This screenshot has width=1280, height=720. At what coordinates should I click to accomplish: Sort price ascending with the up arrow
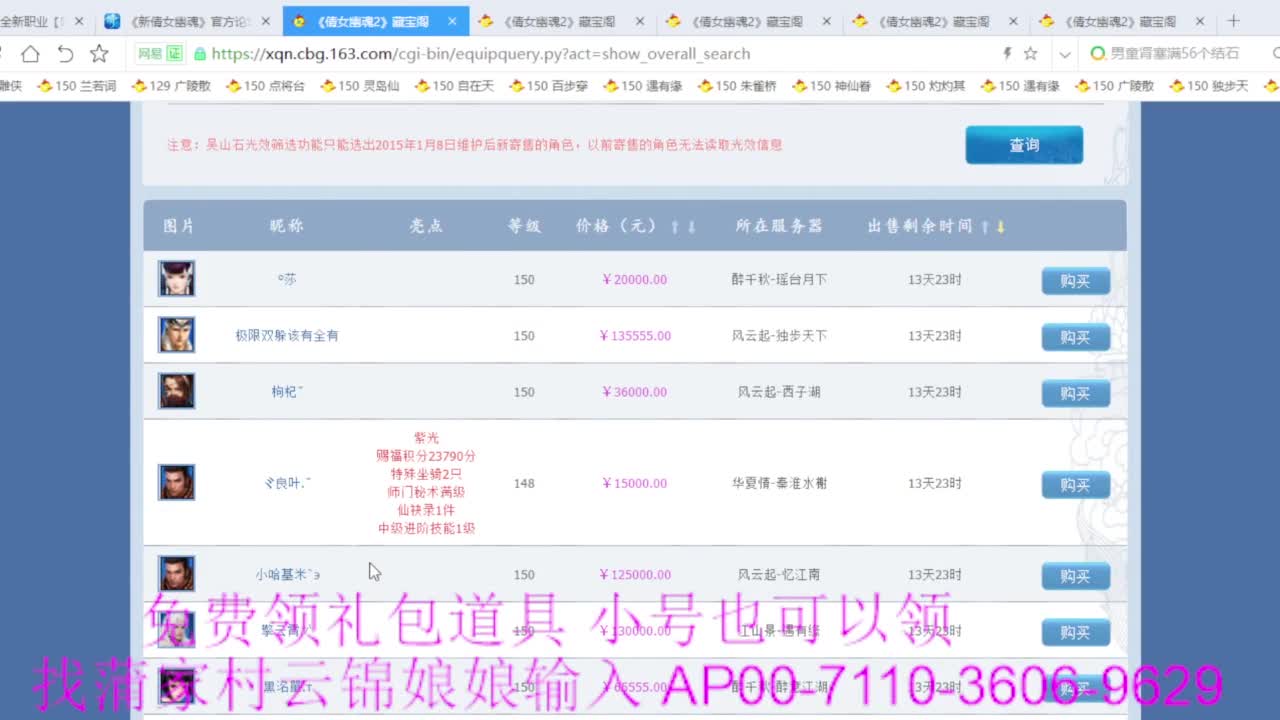tap(674, 226)
